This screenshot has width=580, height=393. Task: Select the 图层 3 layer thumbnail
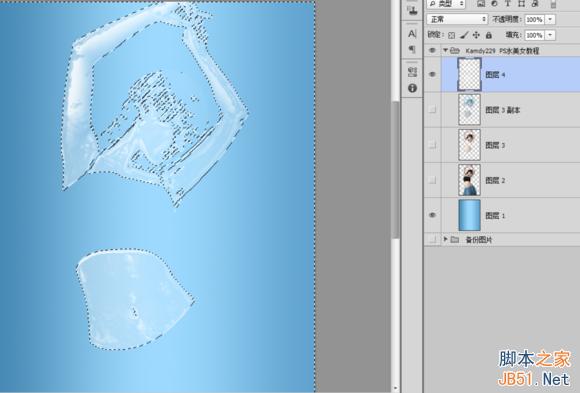469,145
